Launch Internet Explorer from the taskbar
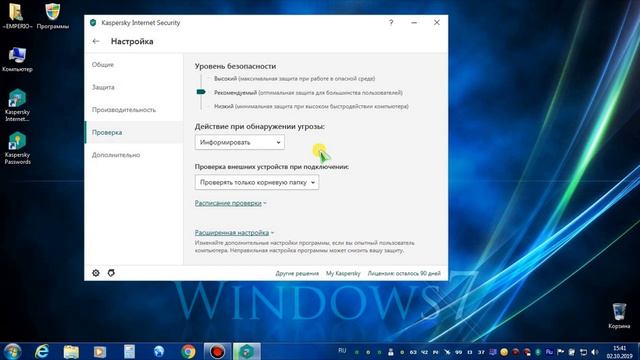 click(42, 351)
